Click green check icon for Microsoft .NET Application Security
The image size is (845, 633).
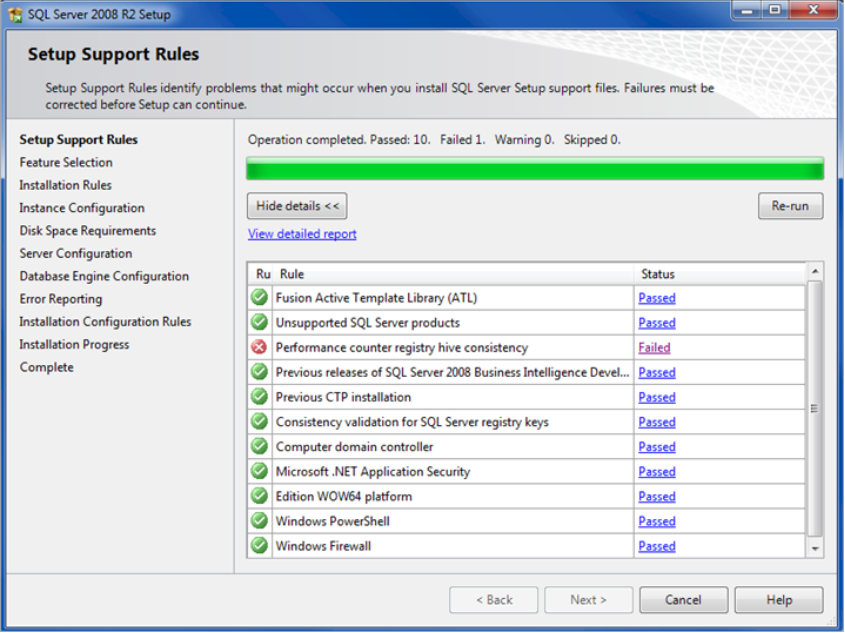coord(259,471)
